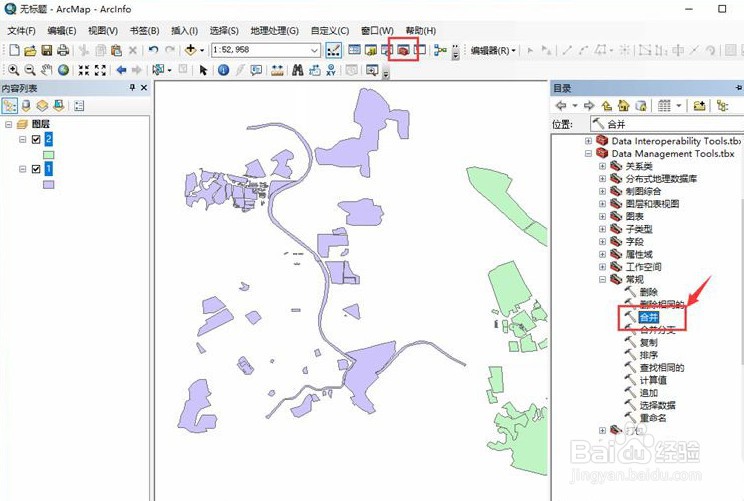Open the 视图(V) menu
This screenshot has height=501, width=744.
[x=103, y=31]
